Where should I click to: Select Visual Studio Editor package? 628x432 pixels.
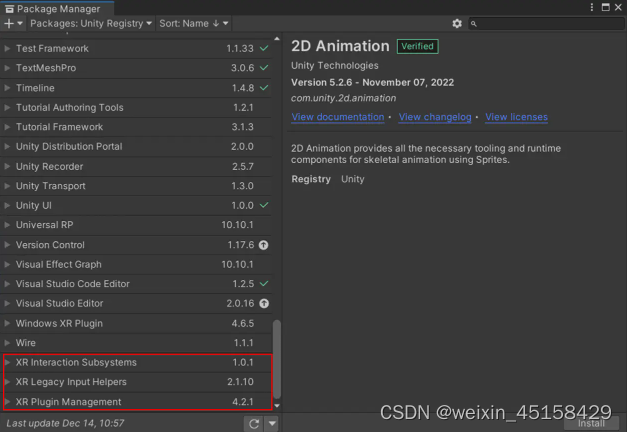pyautogui.click(x=136, y=303)
